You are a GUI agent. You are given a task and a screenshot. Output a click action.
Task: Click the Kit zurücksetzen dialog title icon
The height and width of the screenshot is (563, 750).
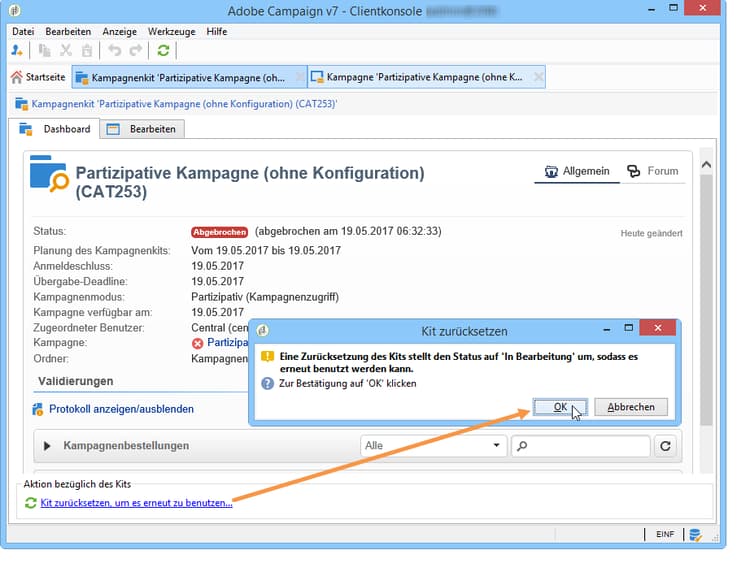click(x=263, y=330)
